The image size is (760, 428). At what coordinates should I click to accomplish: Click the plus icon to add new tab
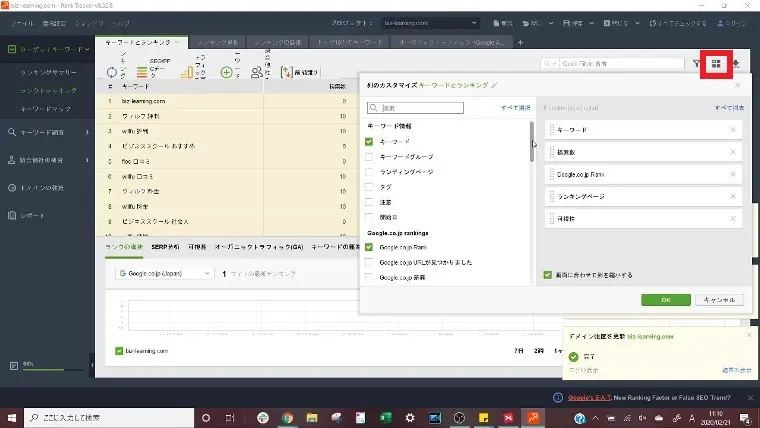click(519, 42)
